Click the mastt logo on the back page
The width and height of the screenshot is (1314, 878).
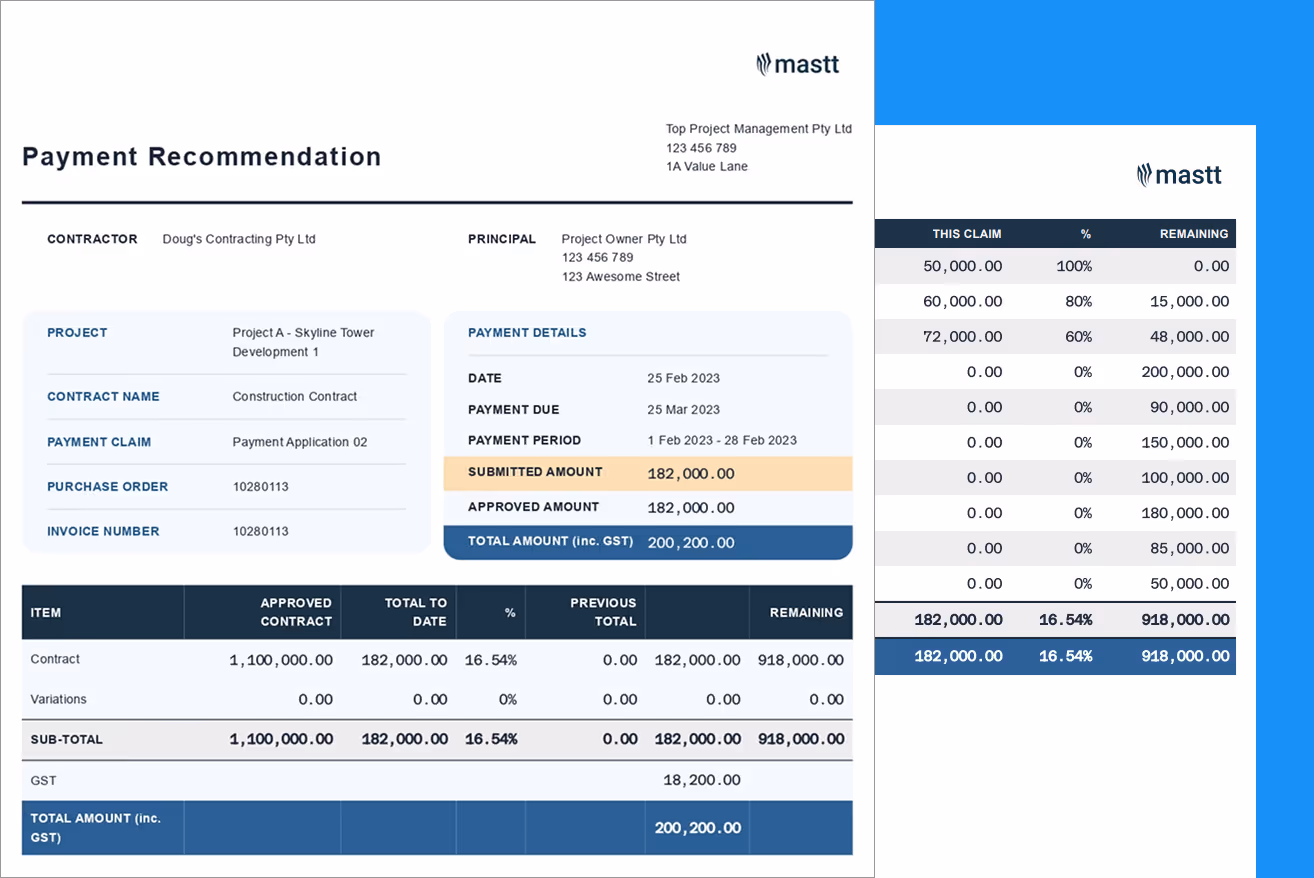tap(1179, 175)
